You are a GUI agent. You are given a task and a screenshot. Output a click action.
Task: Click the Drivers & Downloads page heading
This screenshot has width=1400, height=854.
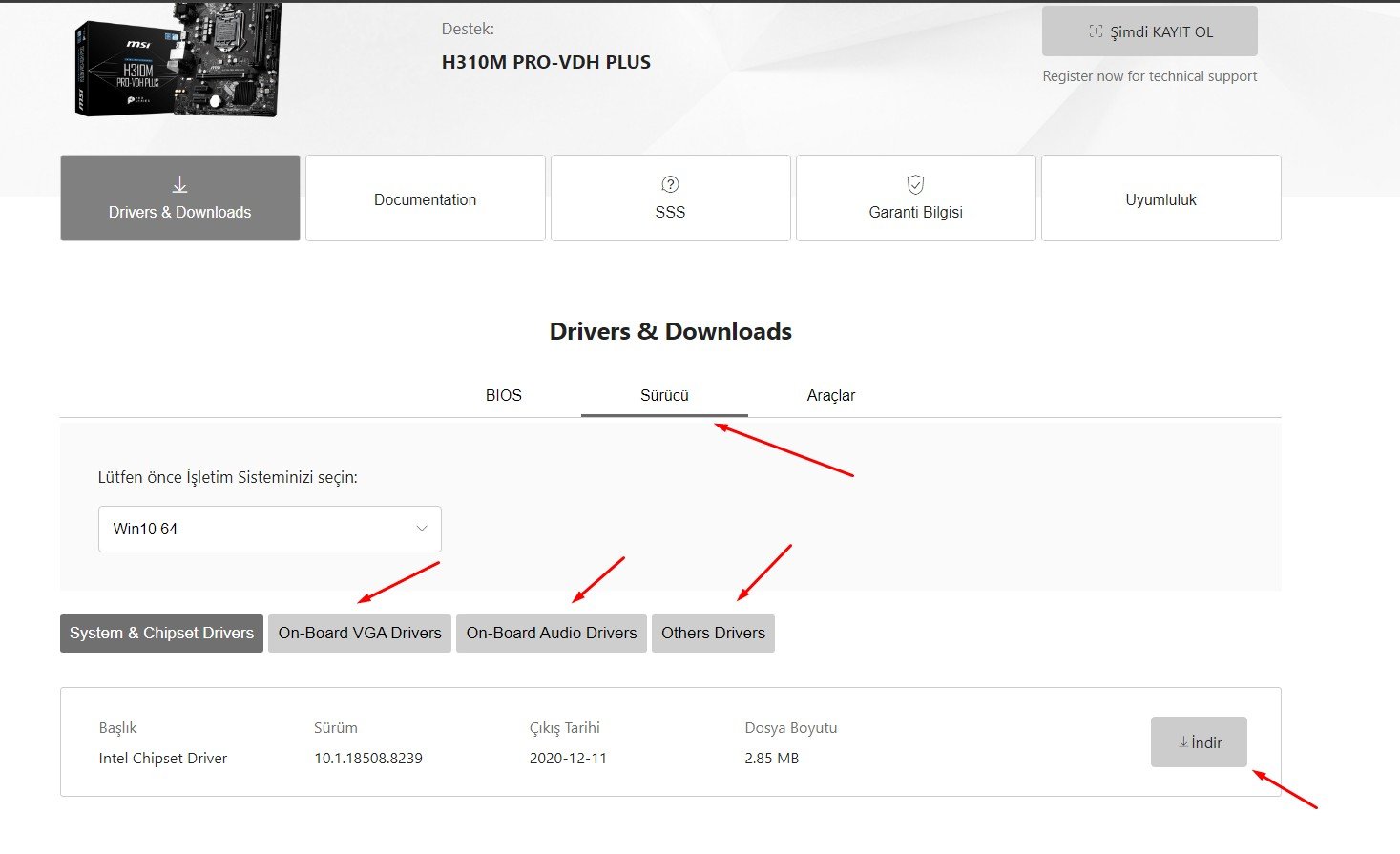pos(671,331)
